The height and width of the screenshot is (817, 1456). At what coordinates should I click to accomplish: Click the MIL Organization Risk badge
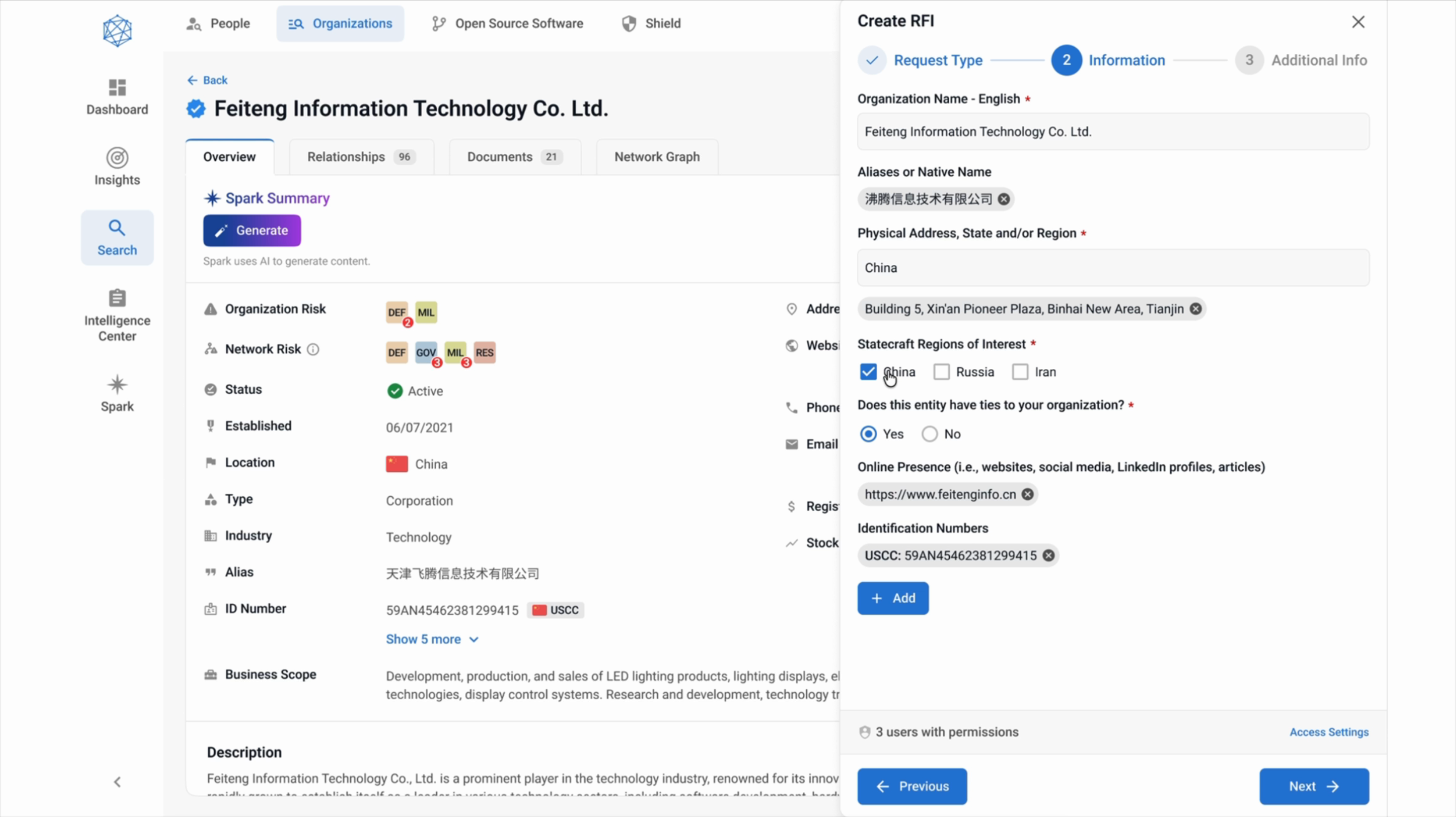coord(426,312)
